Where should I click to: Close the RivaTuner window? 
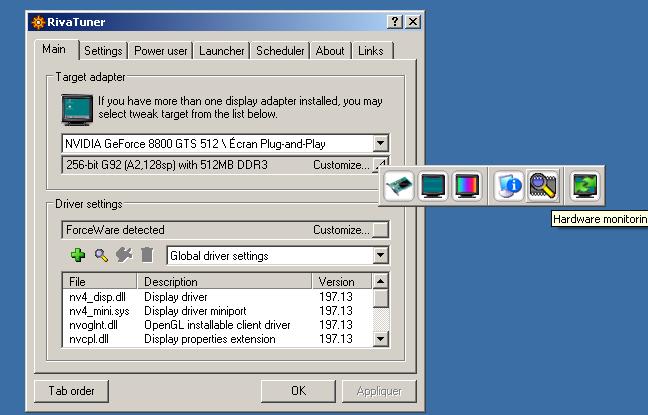pyautogui.click(x=413, y=21)
